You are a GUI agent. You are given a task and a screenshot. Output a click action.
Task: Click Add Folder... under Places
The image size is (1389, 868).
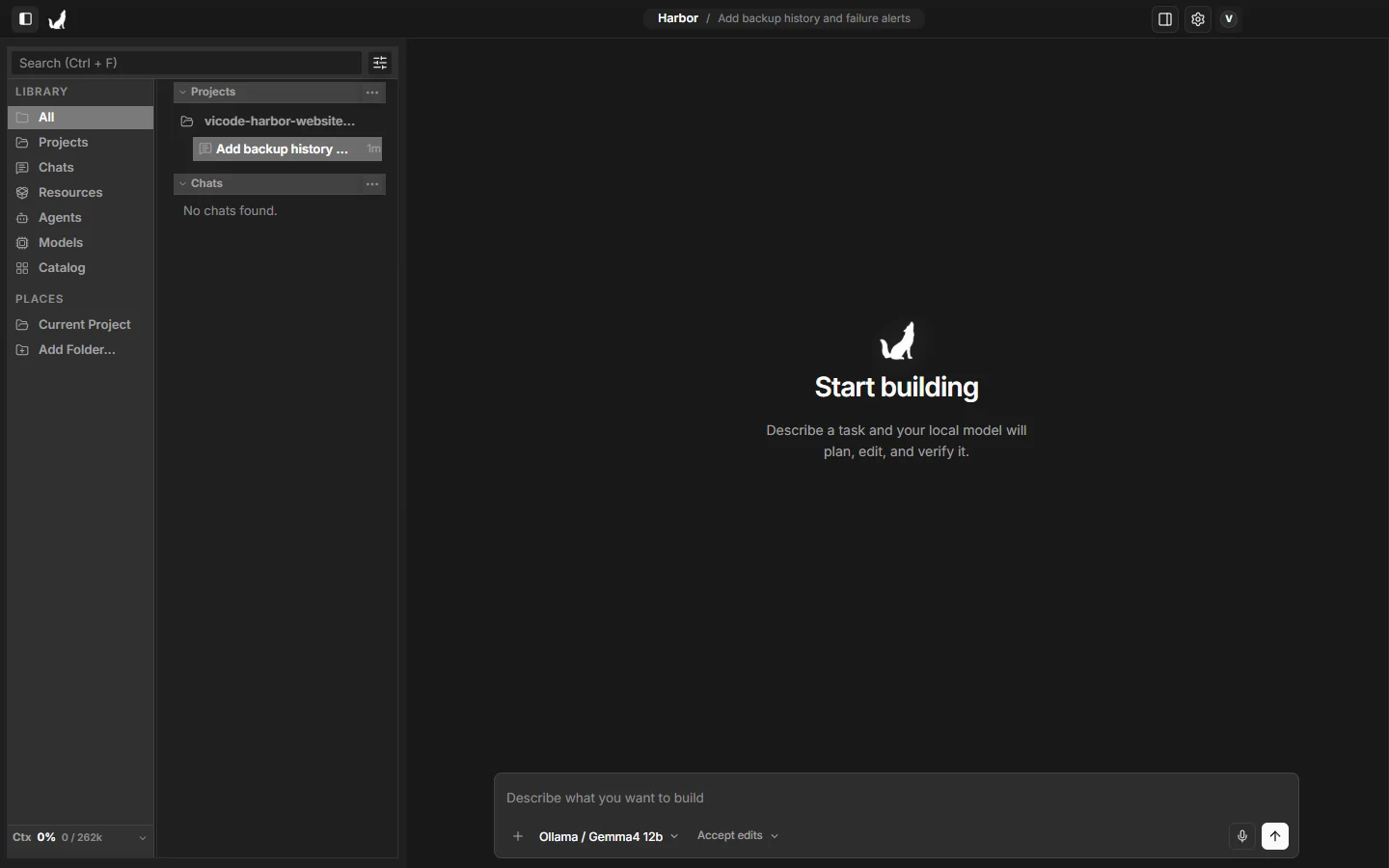(81, 350)
